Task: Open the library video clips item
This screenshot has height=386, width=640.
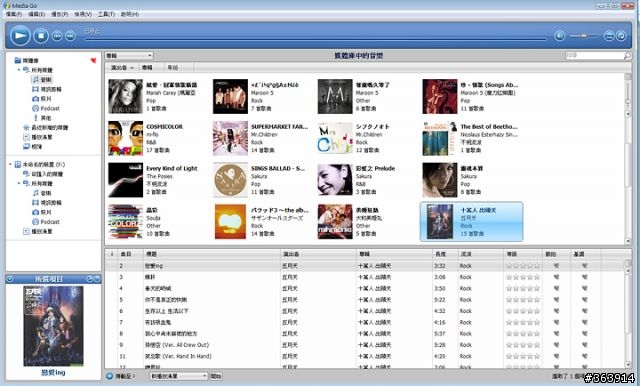Action: pos(47,89)
